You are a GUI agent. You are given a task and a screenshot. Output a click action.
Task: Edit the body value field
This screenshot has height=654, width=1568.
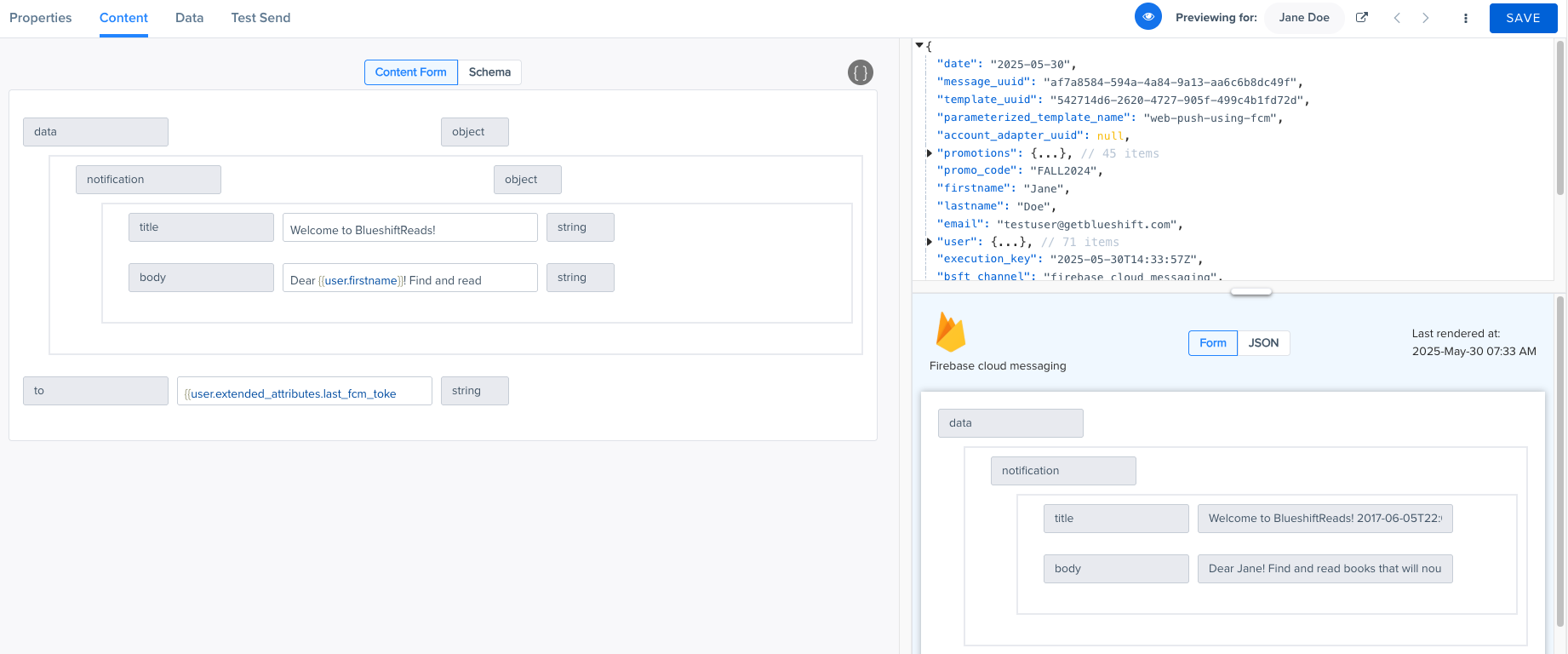[x=410, y=278]
